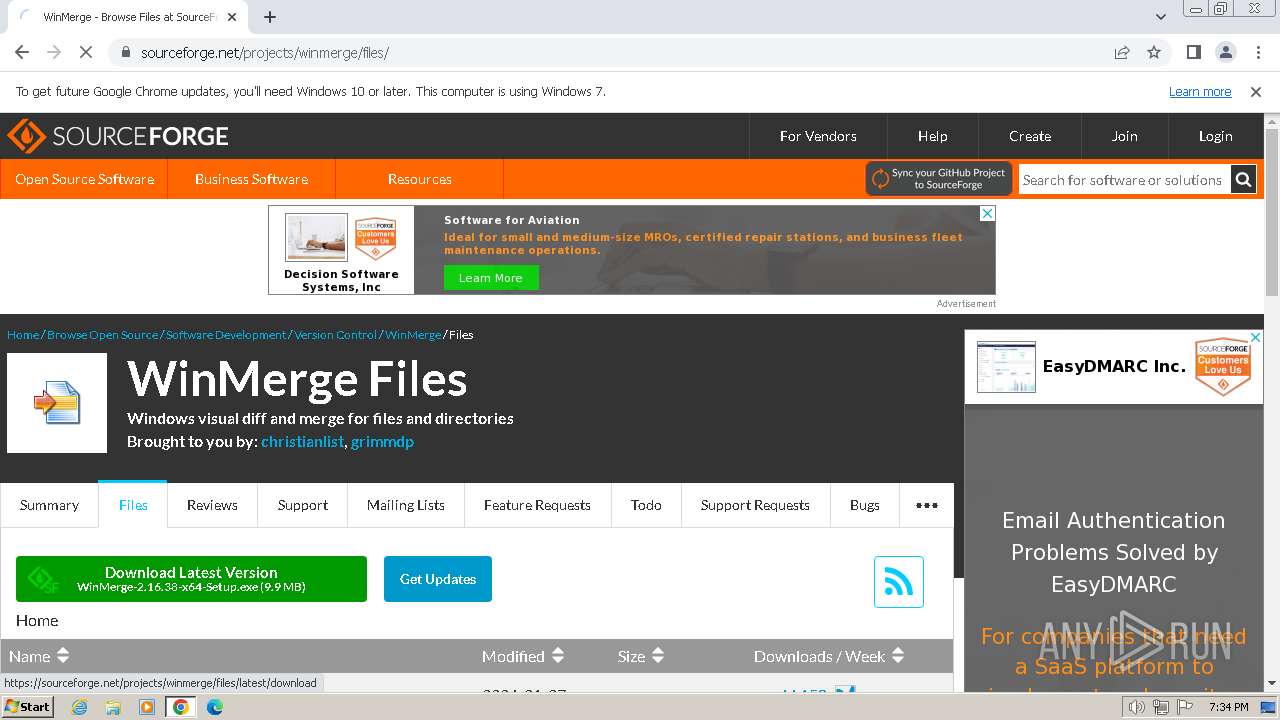Image resolution: width=1280 pixels, height=720 pixels.
Task: Open the Windows Start button
Action: coord(28,706)
